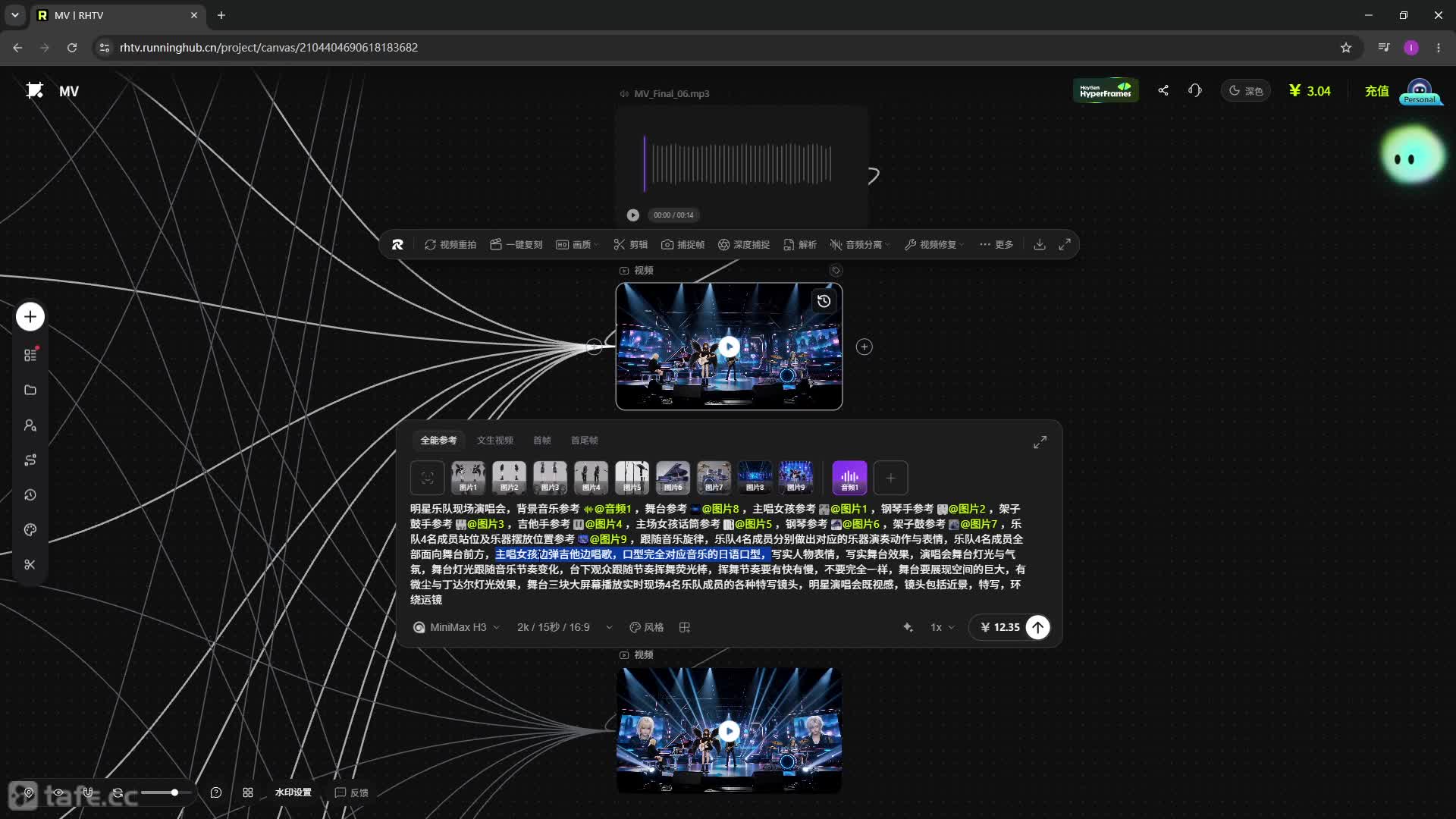Select reference thumbnail 图片6
Screen dimensions: 1456x819
pyautogui.click(x=673, y=478)
